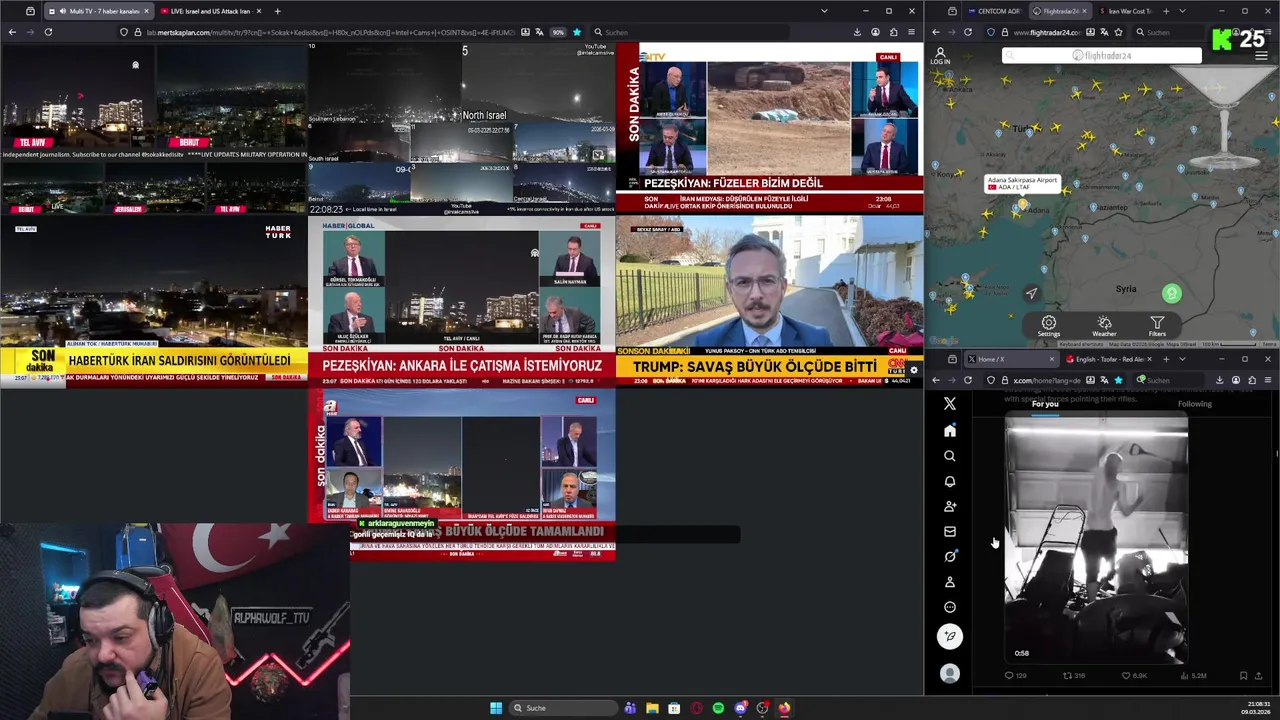Click Habertürk Iran saldırısı stream tile

tap(154, 300)
